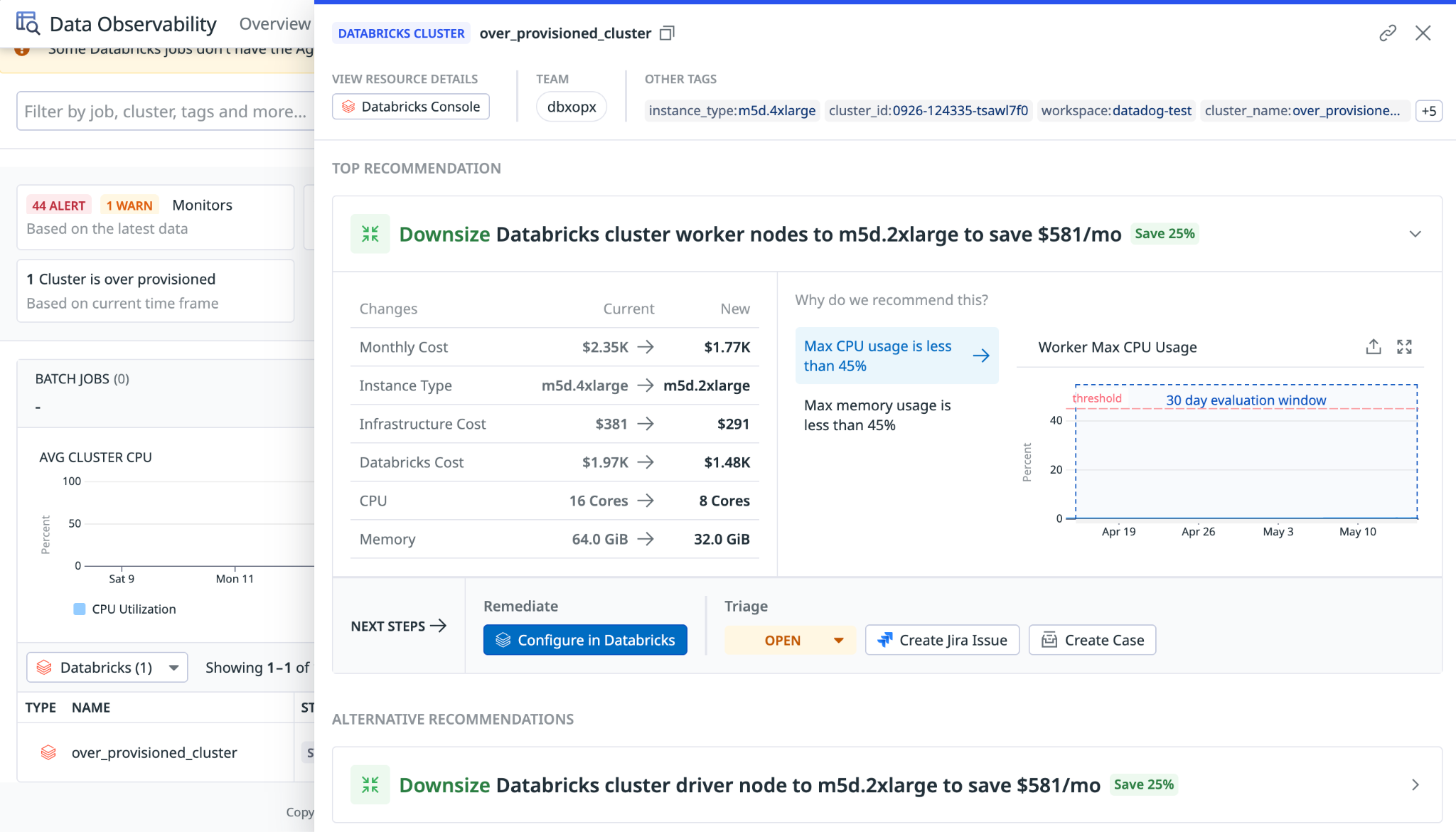1456x832 pixels.
Task: Open Databricks Console
Action: pos(411,107)
